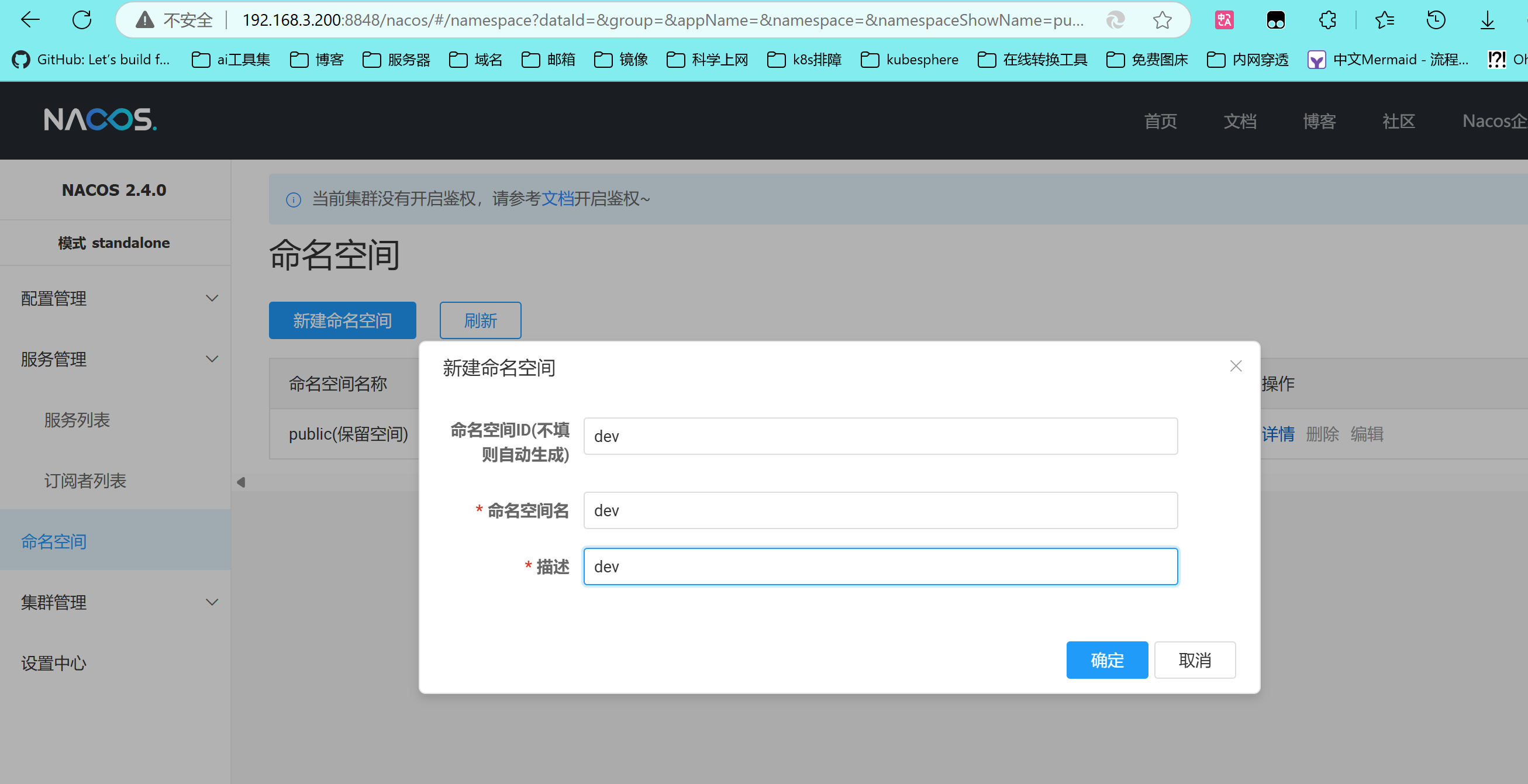The height and width of the screenshot is (784, 1528).
Task: Open the browser extensions puzzle icon
Action: 1327,20
